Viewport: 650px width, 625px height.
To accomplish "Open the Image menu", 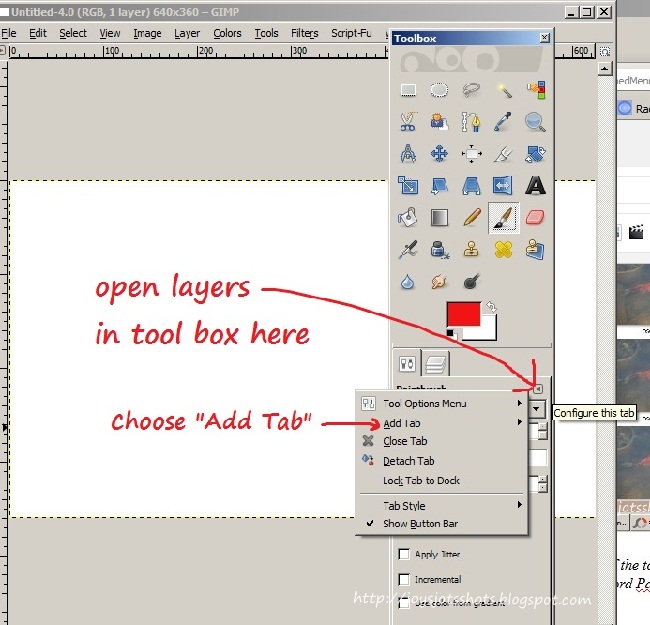I will coord(147,33).
